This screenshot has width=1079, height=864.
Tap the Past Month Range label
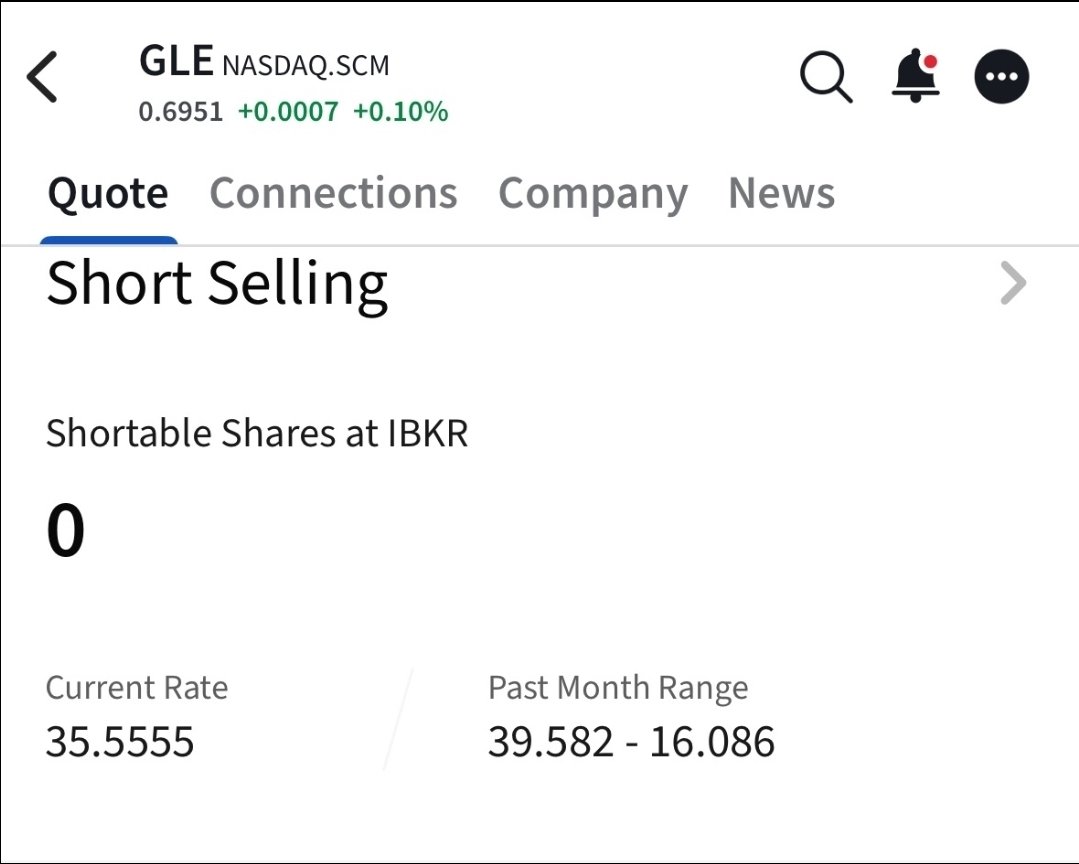618,688
